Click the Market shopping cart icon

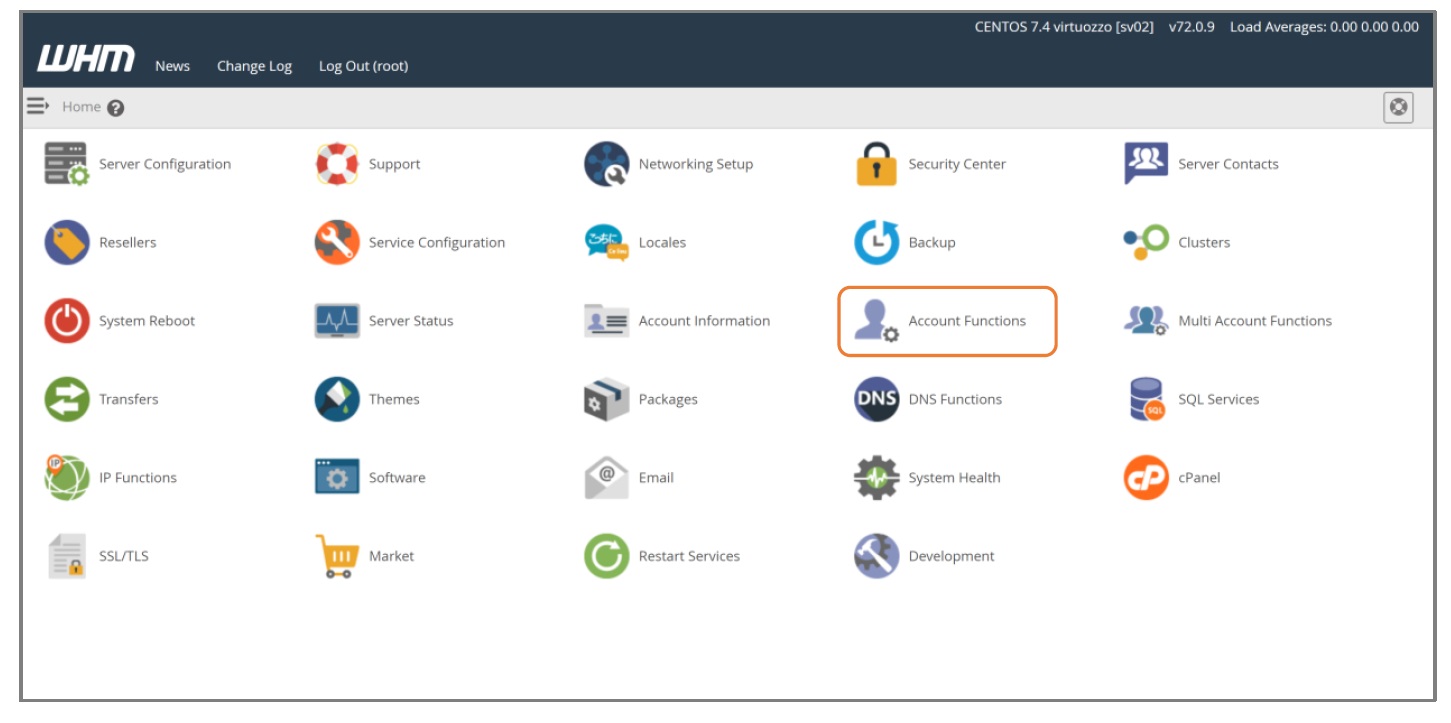tap(337, 556)
